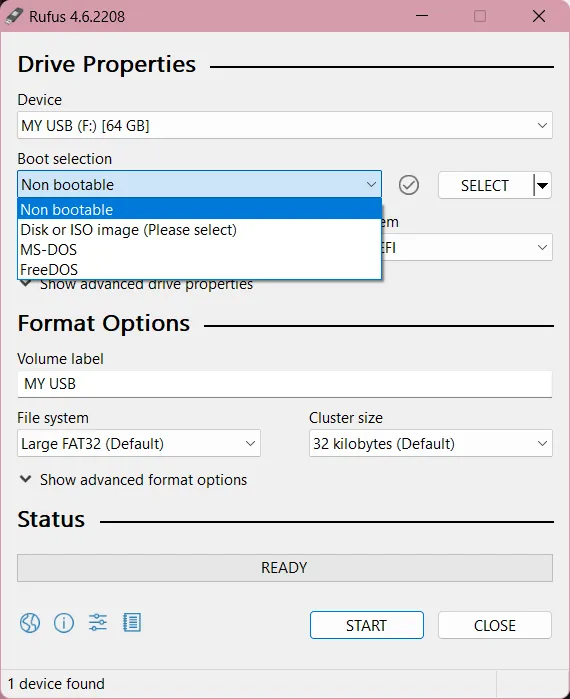Image resolution: width=570 pixels, height=699 pixels.
Task: Click the Cluster size label
Action: pyautogui.click(x=346, y=418)
